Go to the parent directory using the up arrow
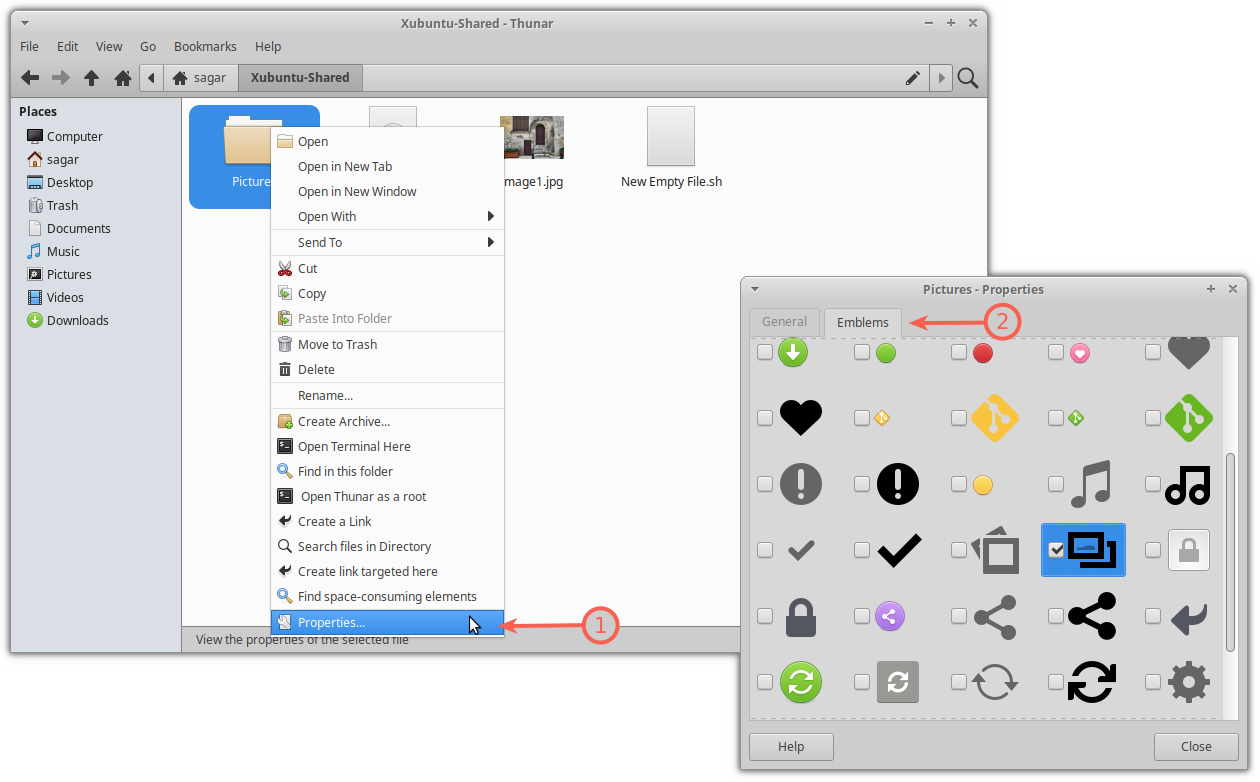Image resolution: width=1260 pixels, height=782 pixels. pyautogui.click(x=92, y=77)
